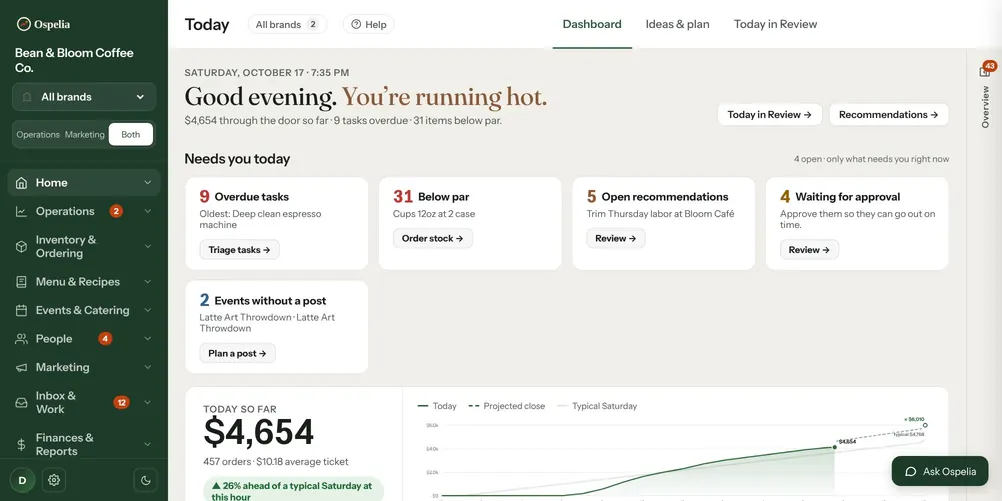This screenshot has height=501, width=1002.
Task: Click the Finances & Reports dollar icon
Action: coord(21,444)
